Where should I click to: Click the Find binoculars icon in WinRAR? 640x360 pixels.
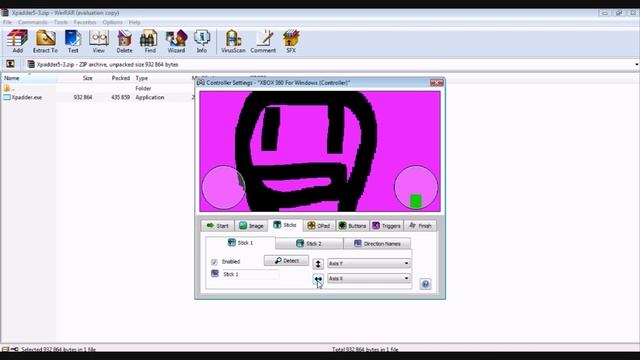(x=150, y=41)
